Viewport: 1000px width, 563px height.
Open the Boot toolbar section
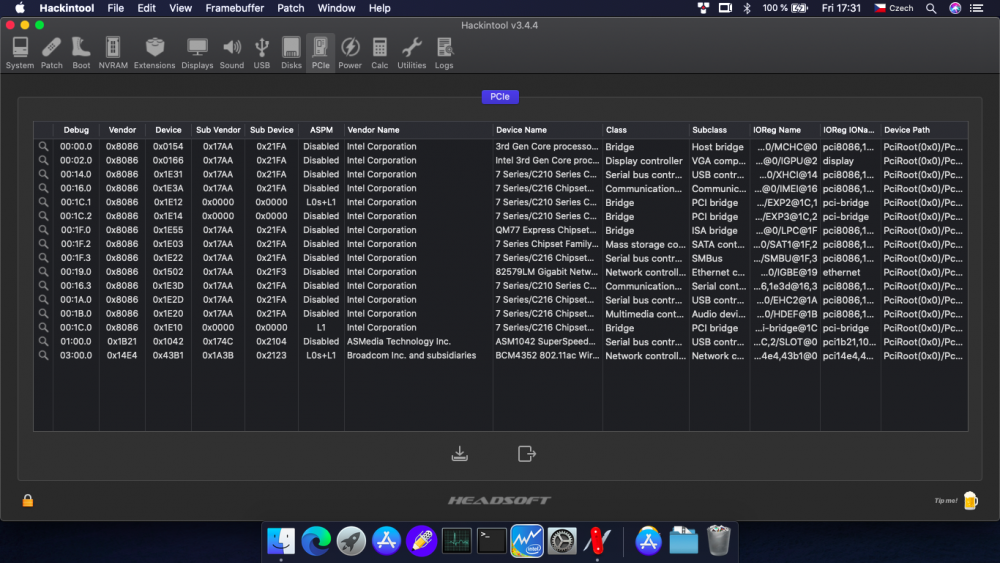click(x=81, y=52)
